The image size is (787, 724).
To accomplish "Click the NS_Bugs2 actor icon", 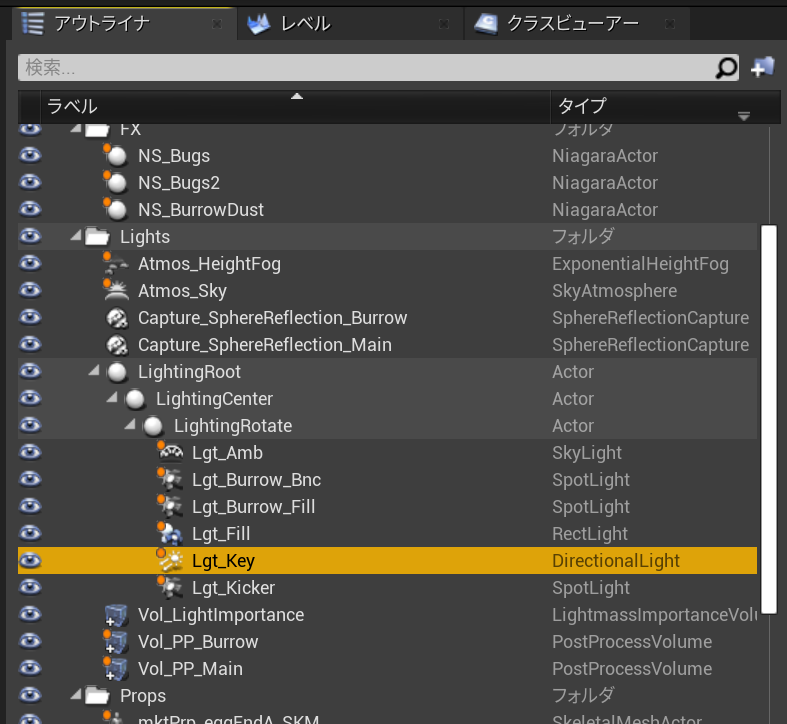I will (116, 183).
